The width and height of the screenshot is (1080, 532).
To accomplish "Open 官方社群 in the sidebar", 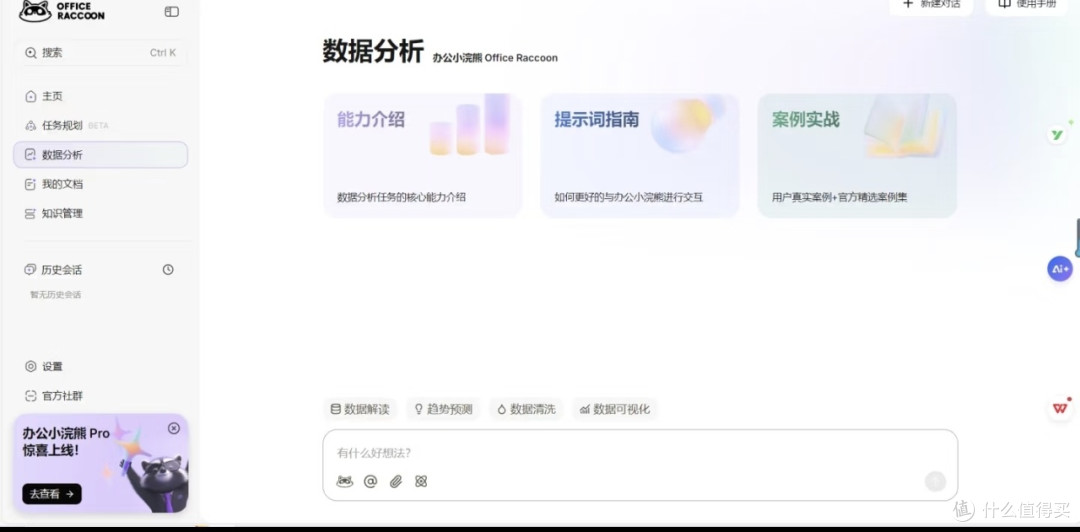I will [100, 396].
